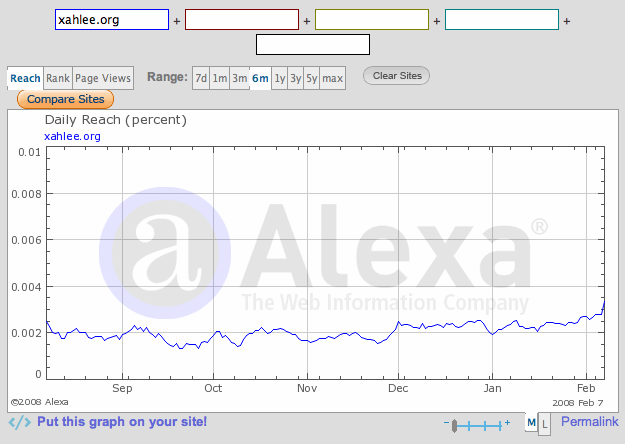Click the xahlee.org site input field

tap(111, 20)
